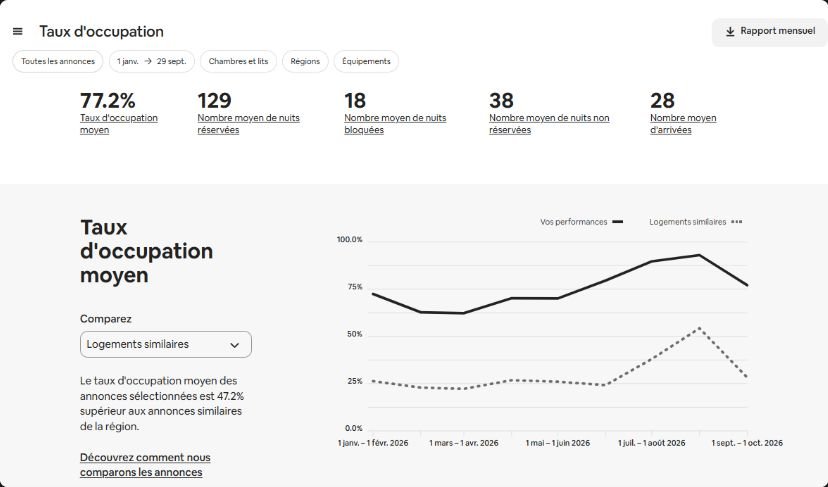
Task: Click the page title Taux d'occupation
Action: (x=101, y=32)
